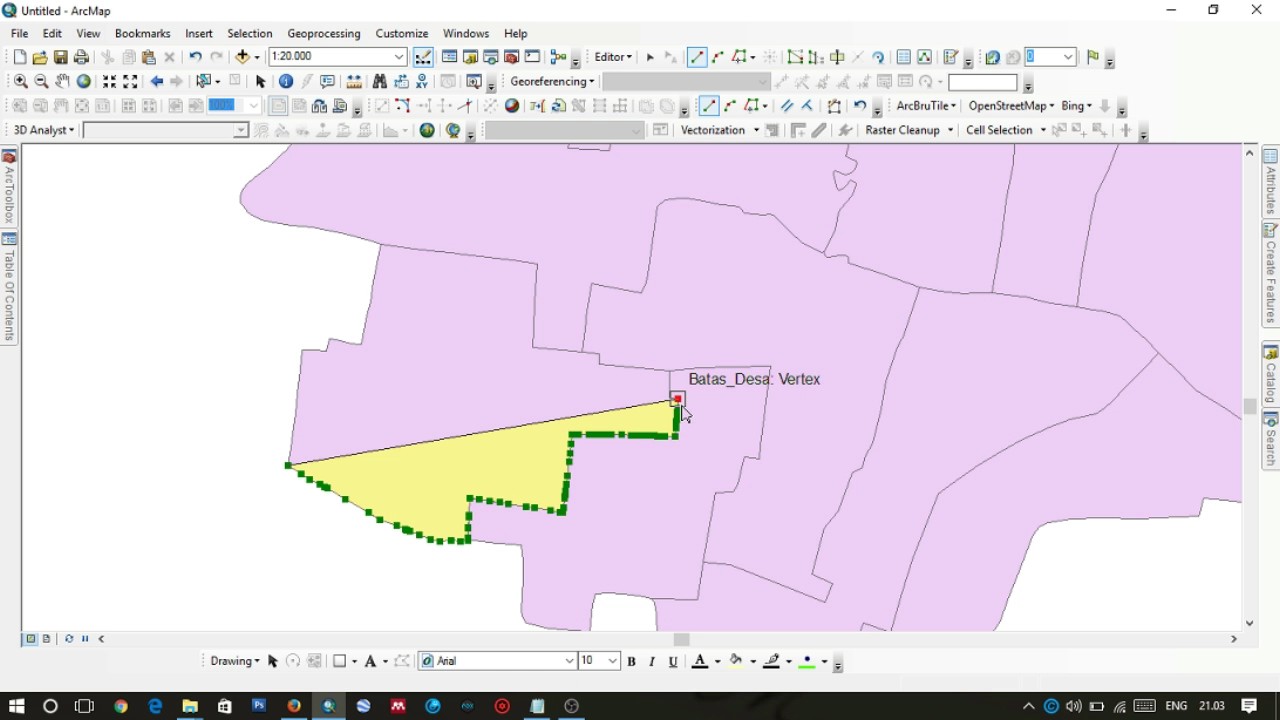Pause drawing of the map

tap(85, 639)
